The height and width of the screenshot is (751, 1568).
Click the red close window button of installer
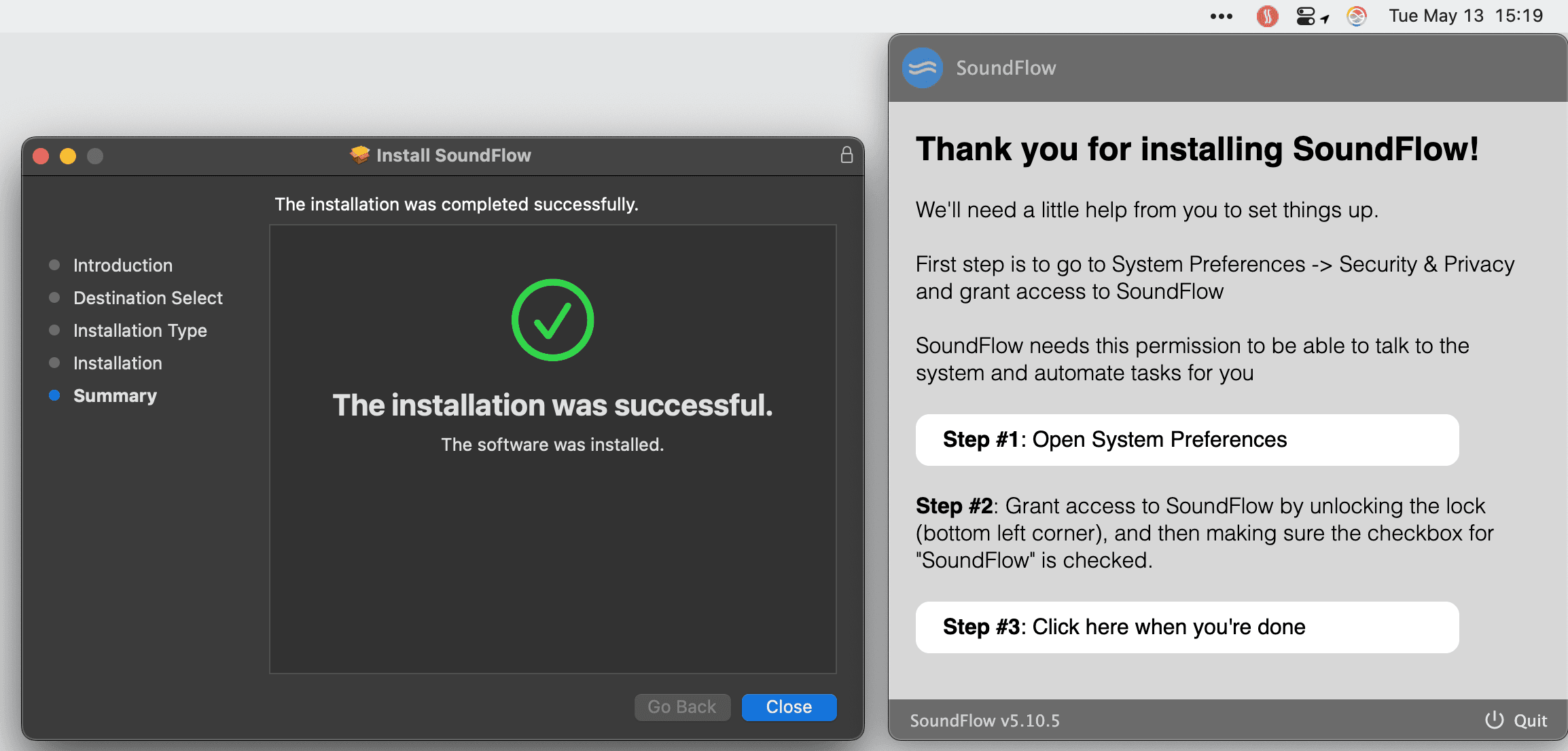[x=41, y=156]
